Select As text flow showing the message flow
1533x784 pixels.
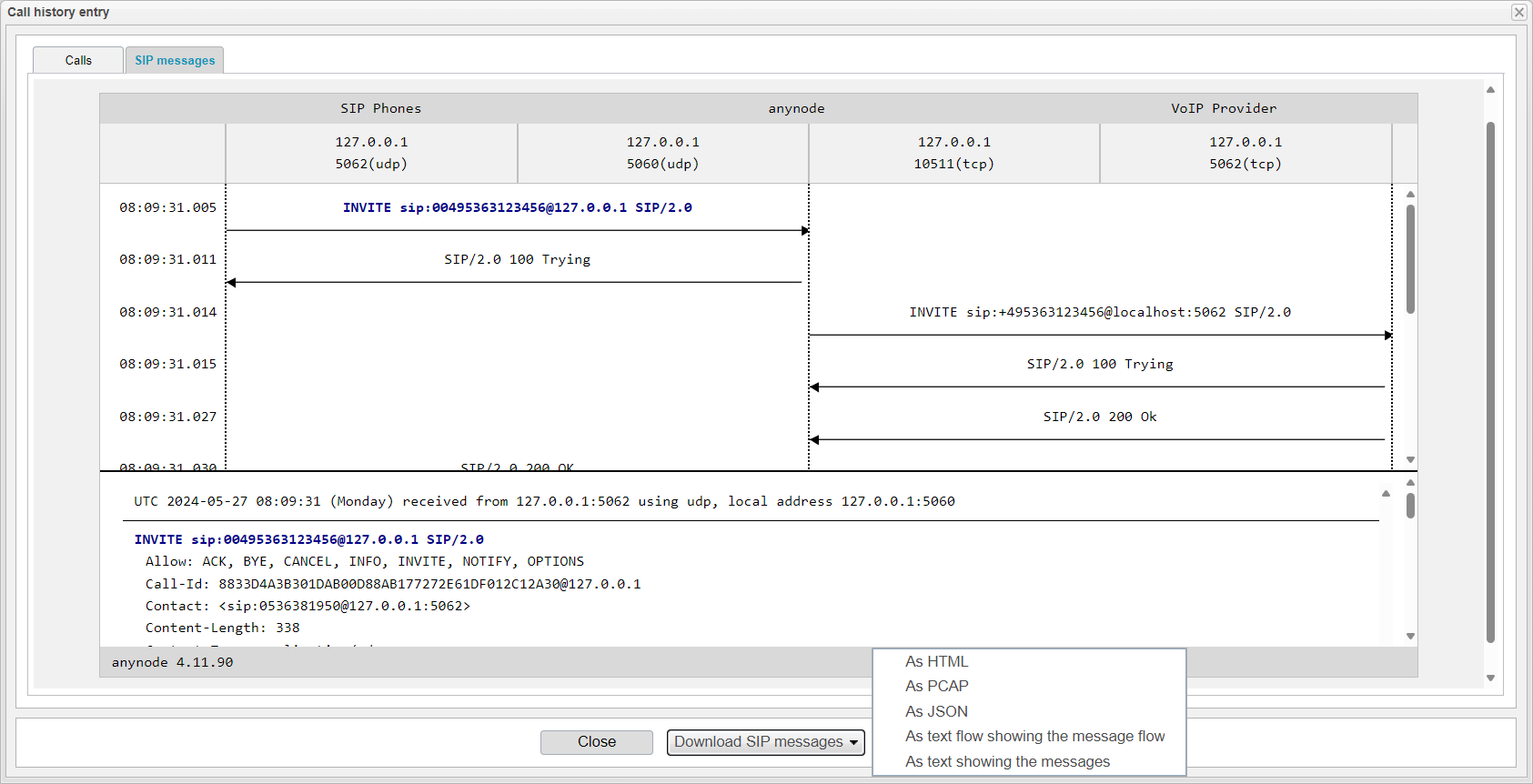click(x=1034, y=736)
